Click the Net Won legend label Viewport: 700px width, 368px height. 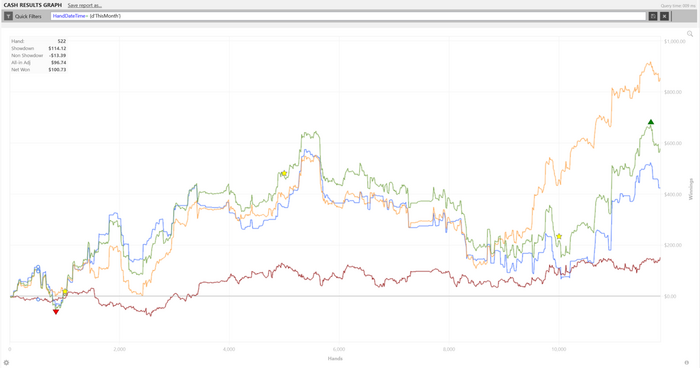coord(21,70)
